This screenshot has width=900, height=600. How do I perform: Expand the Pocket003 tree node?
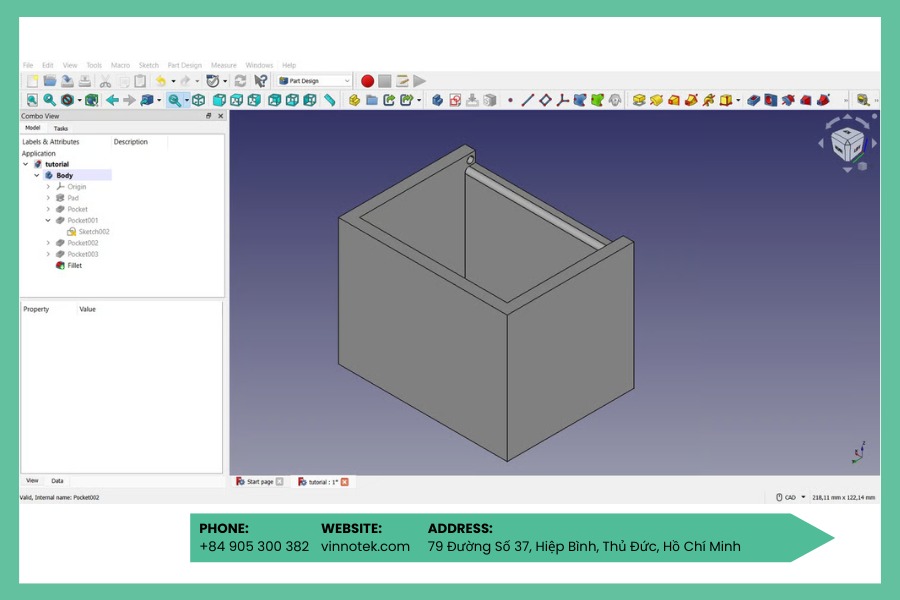tap(48, 254)
